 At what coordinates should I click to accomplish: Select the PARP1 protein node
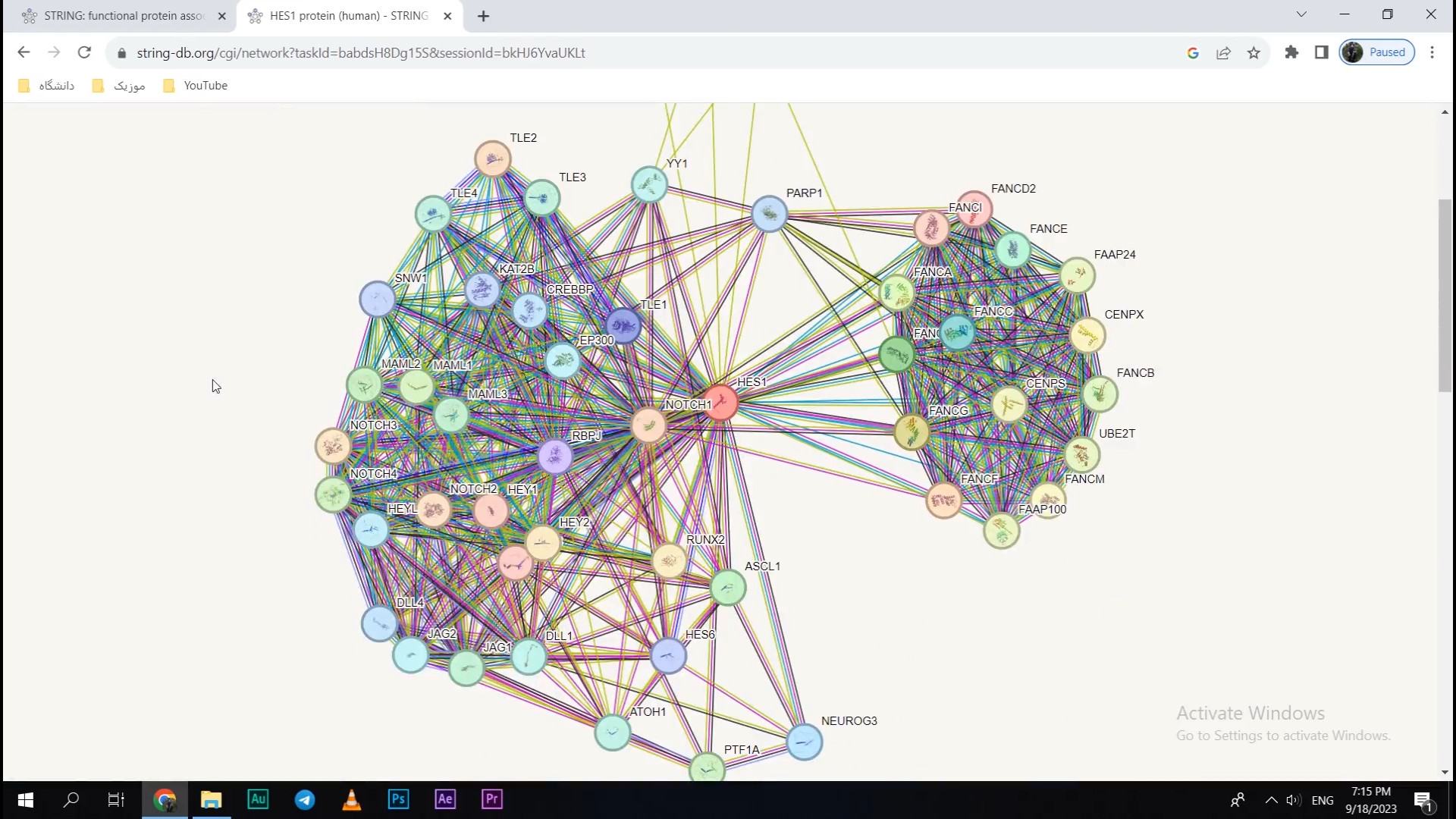(x=769, y=213)
